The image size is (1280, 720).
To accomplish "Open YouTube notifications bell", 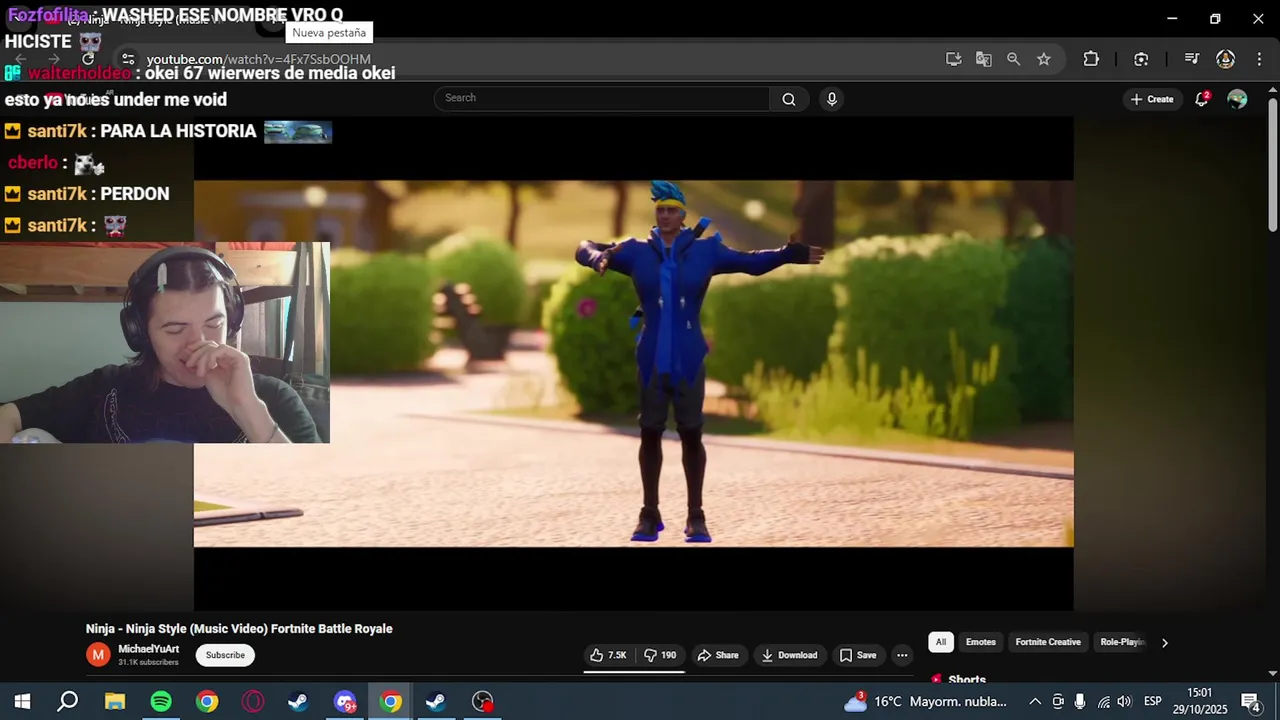I will coord(1202,99).
